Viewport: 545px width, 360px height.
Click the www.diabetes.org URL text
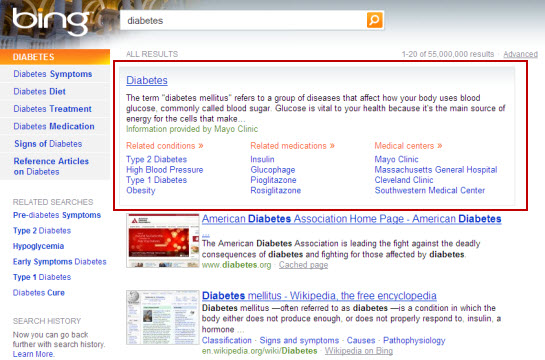[x=236, y=265]
